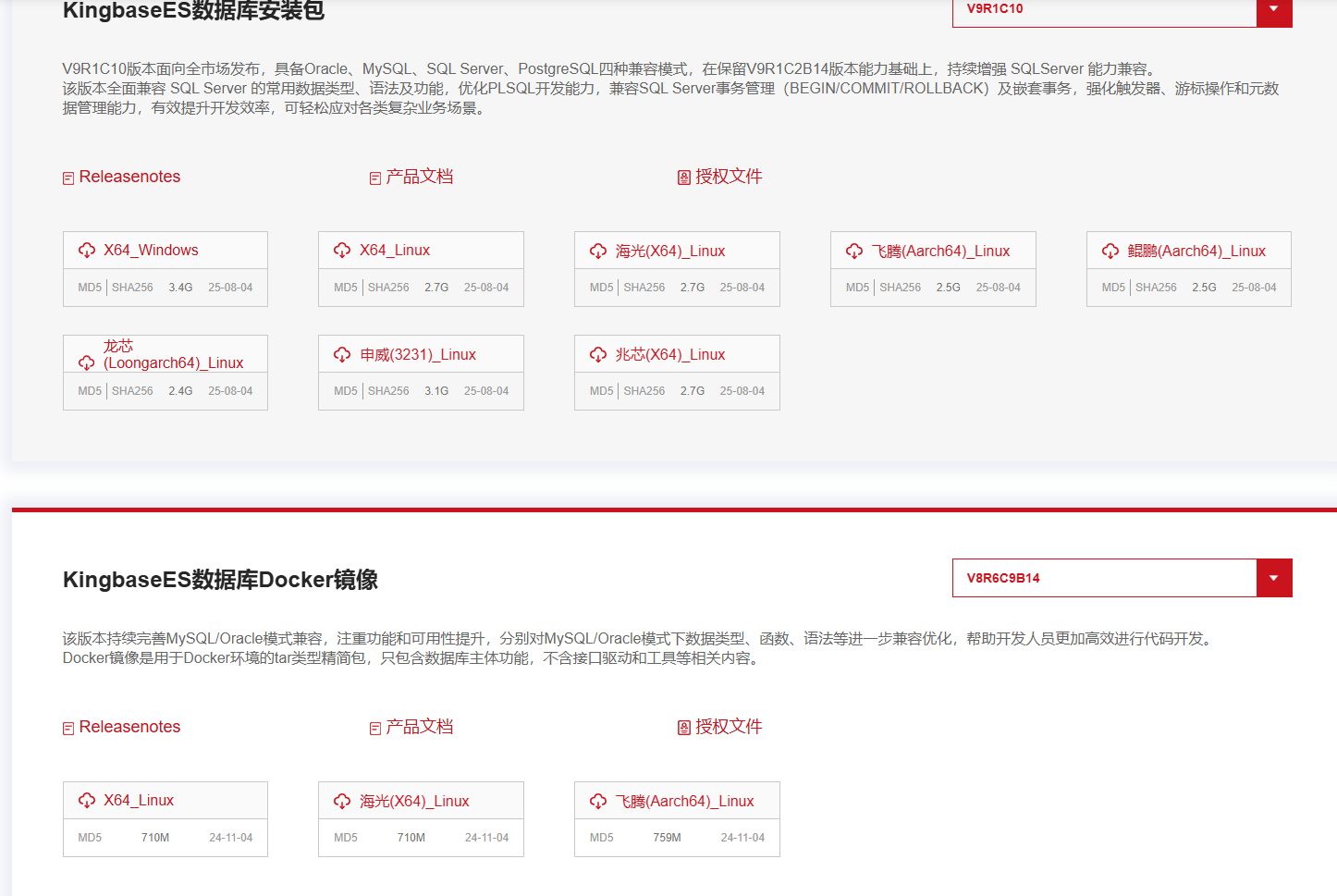Select the download icon for 海光(X64)_Linux package
The image size is (1337, 896).
(x=599, y=250)
